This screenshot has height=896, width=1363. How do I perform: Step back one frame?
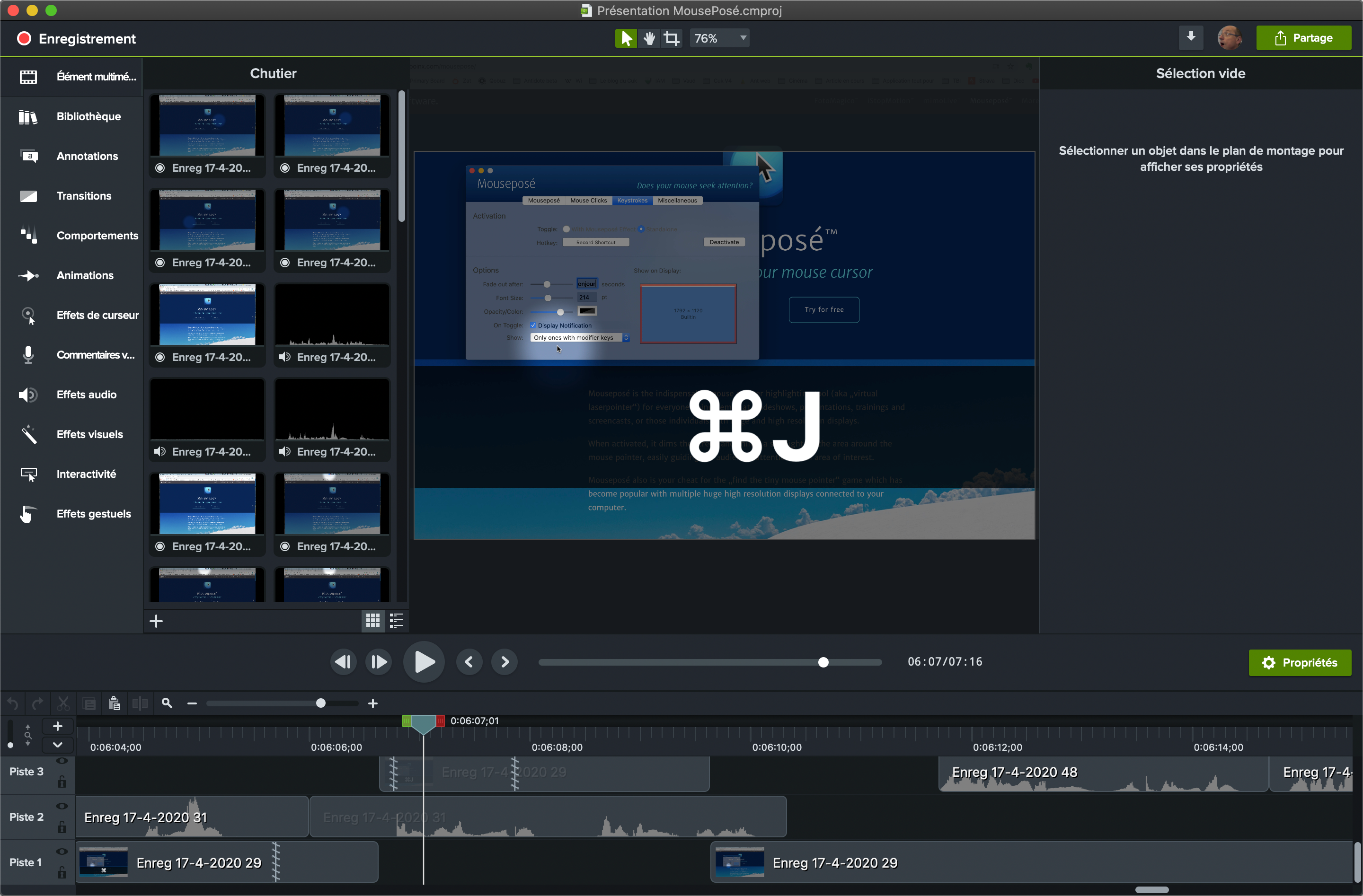click(x=344, y=662)
